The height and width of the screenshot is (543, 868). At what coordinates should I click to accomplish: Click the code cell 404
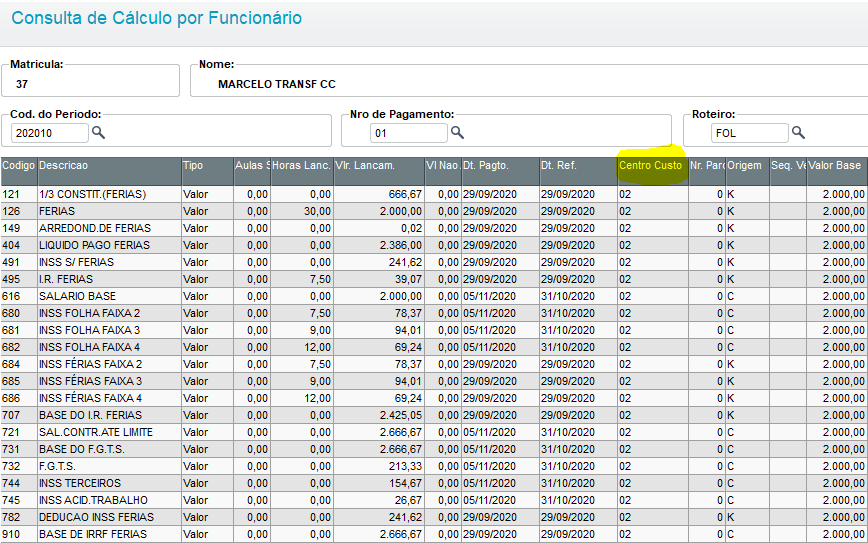[11, 245]
